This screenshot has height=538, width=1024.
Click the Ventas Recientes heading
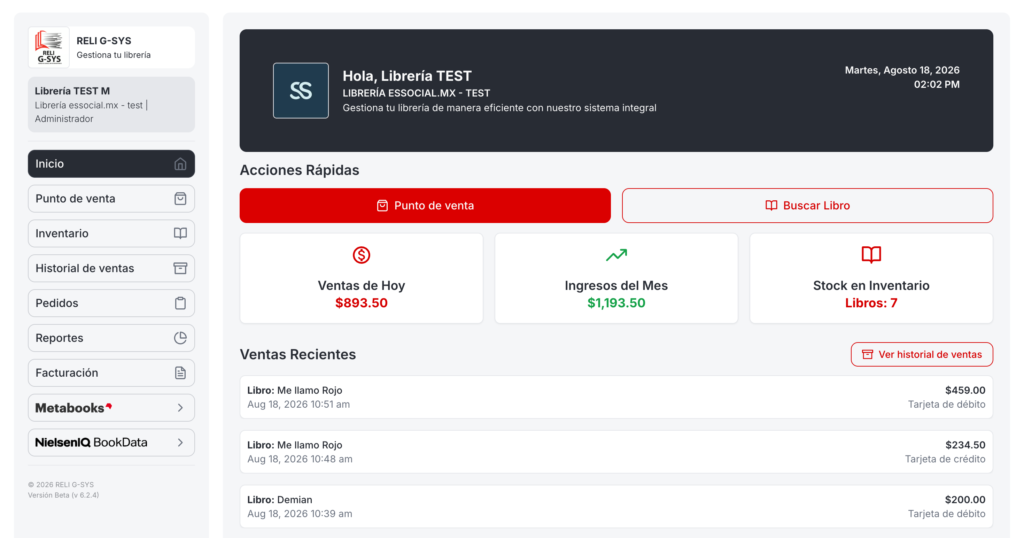(x=298, y=355)
